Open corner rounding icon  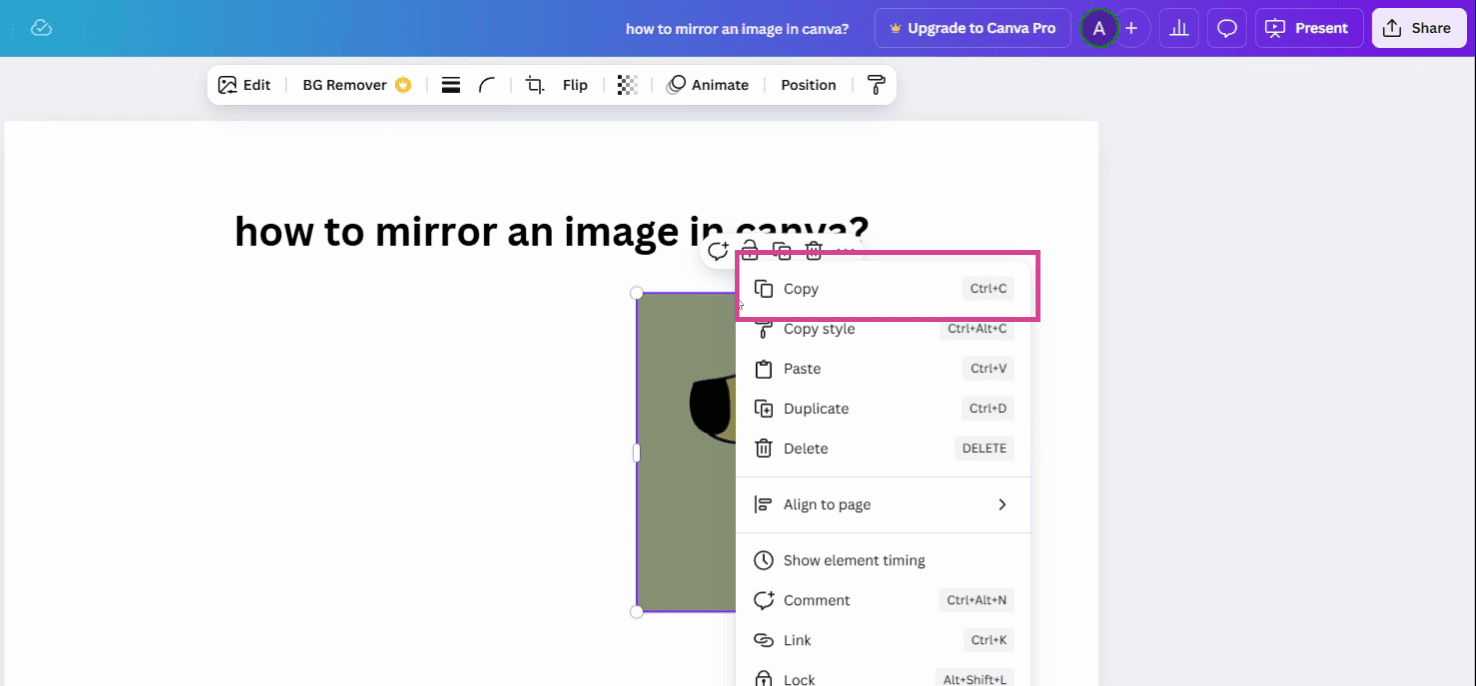coord(487,85)
